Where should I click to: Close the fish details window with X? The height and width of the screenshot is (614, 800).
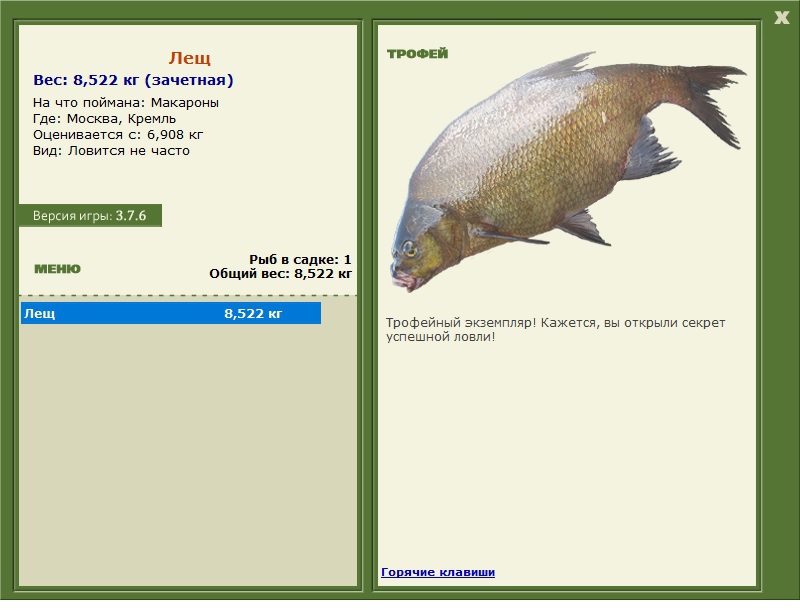coord(781,17)
